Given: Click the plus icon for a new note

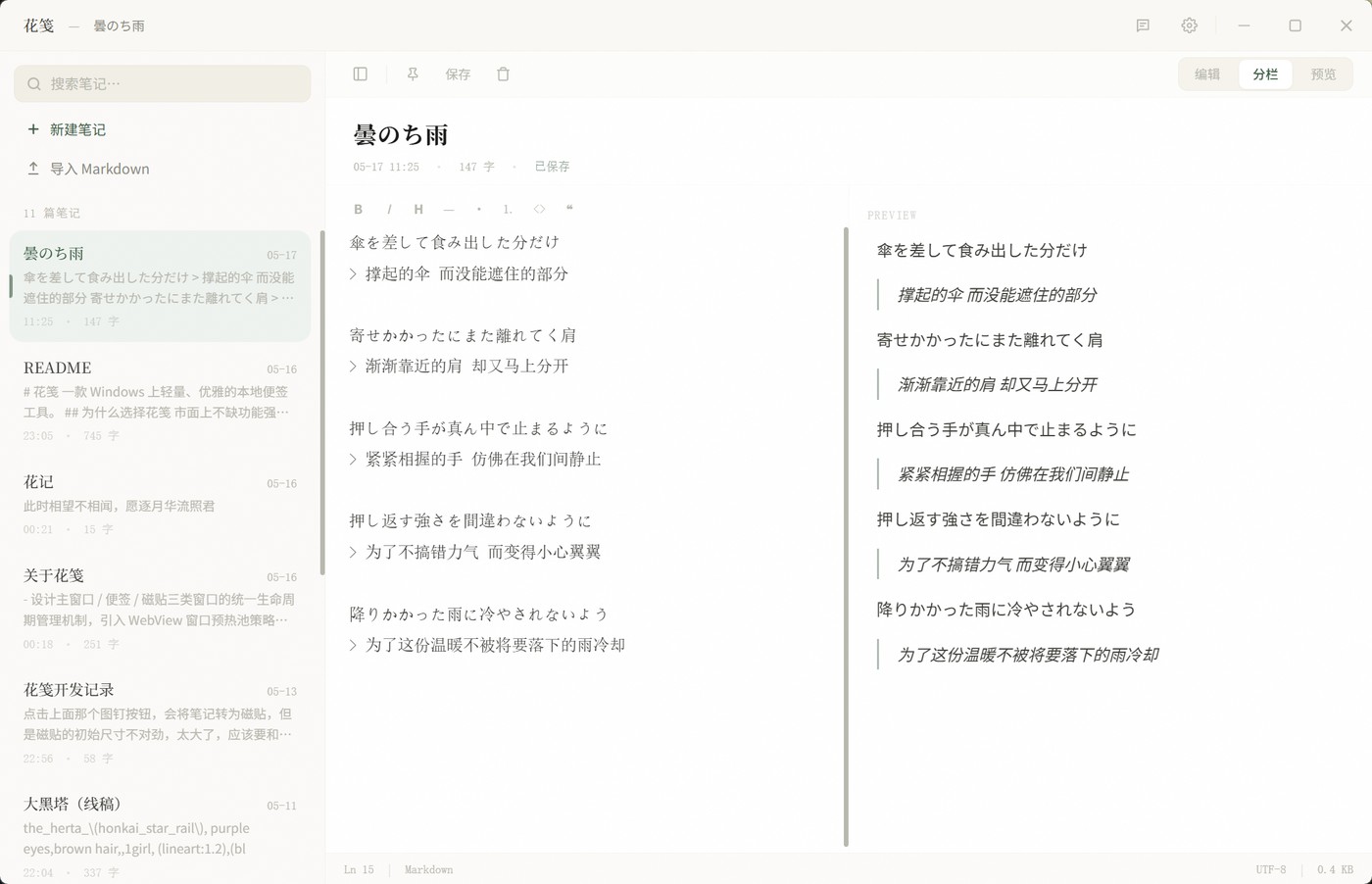Looking at the screenshot, I should tap(33, 129).
